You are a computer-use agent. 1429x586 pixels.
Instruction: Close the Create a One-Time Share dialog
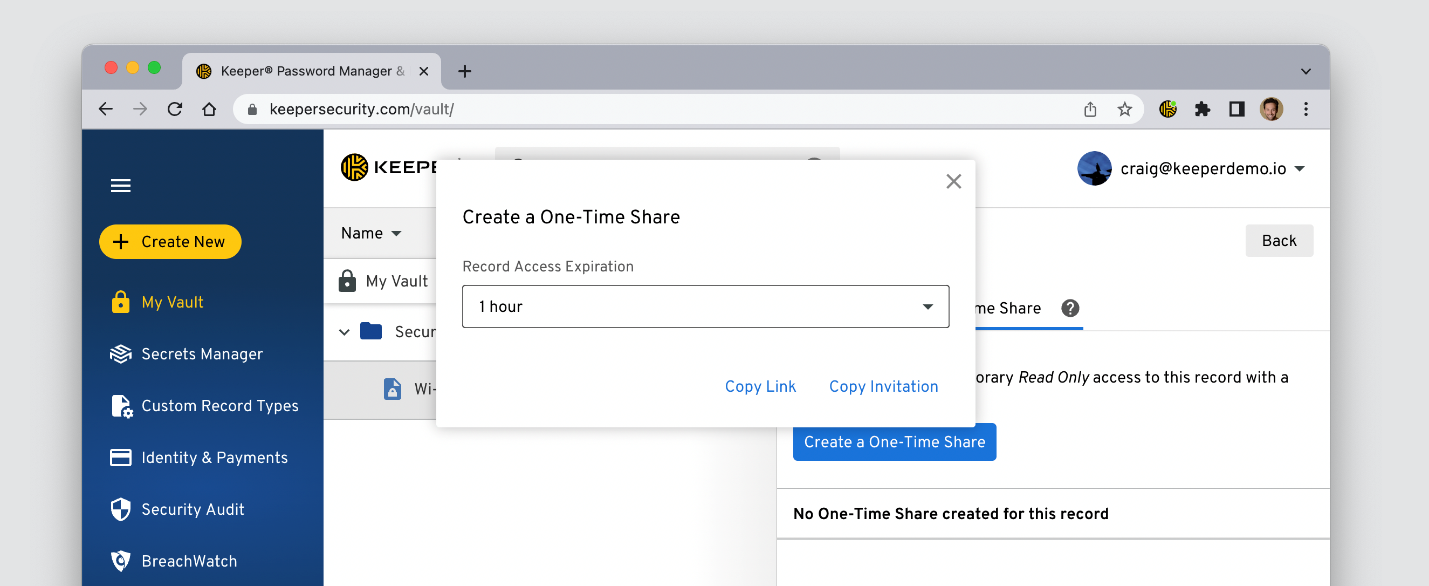[x=953, y=181]
